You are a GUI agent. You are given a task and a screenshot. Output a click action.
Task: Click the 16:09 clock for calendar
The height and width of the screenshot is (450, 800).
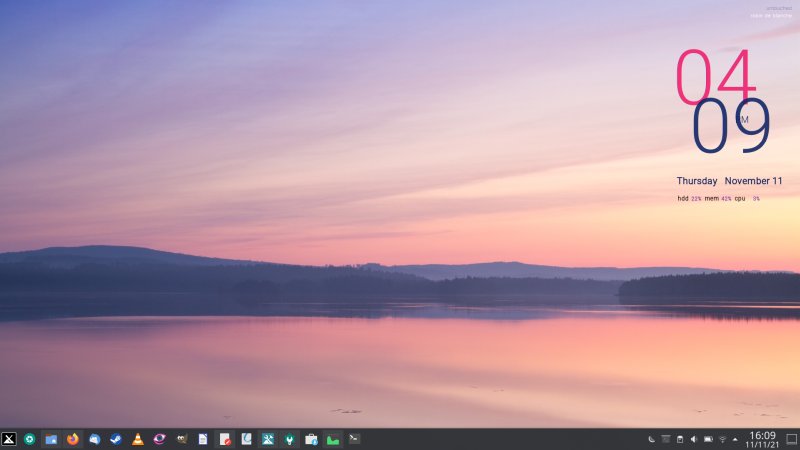[x=762, y=439]
